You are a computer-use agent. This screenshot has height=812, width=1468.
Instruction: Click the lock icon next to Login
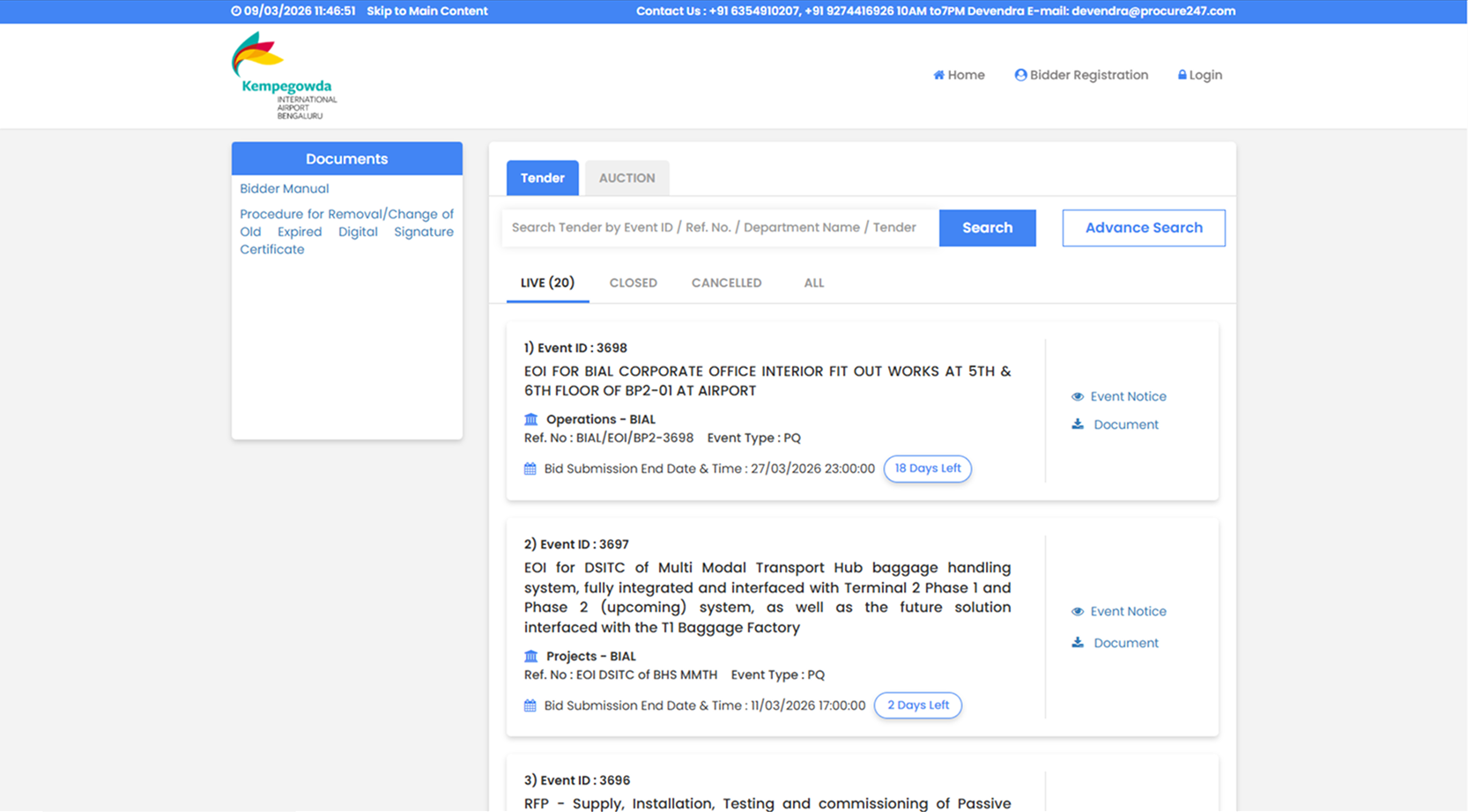coord(1182,76)
